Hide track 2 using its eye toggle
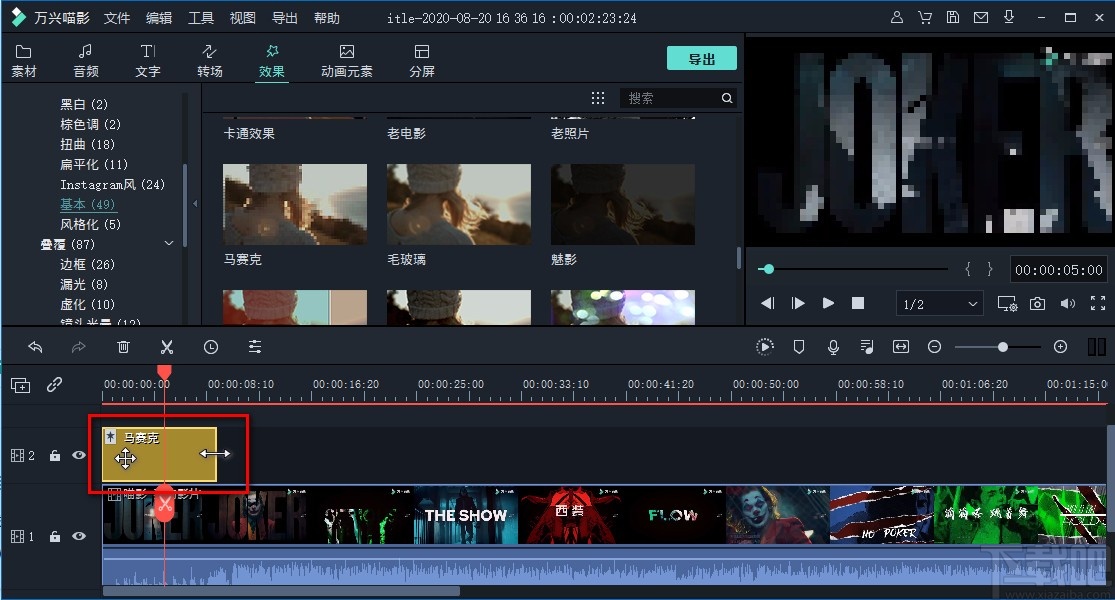This screenshot has height=600, width=1115. (x=78, y=455)
